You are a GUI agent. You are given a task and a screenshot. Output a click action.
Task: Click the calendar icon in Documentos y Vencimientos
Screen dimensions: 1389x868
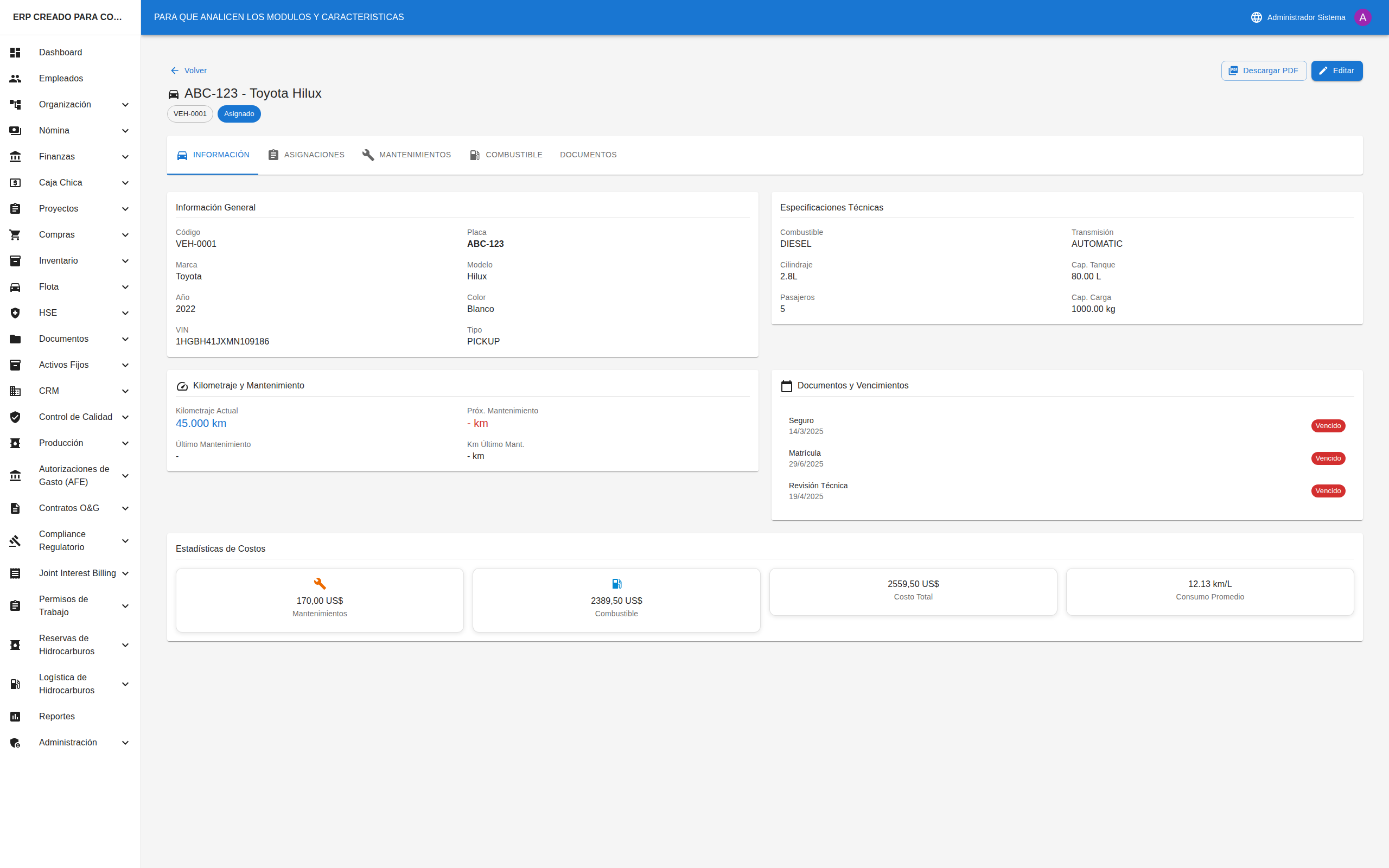[x=786, y=386]
